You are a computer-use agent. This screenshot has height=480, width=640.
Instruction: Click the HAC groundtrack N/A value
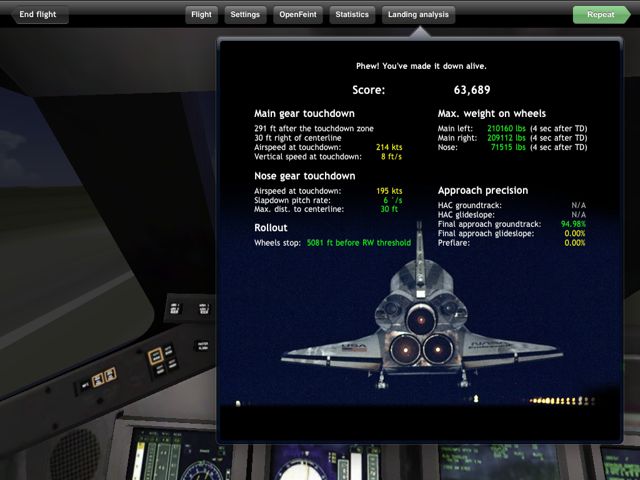point(579,205)
